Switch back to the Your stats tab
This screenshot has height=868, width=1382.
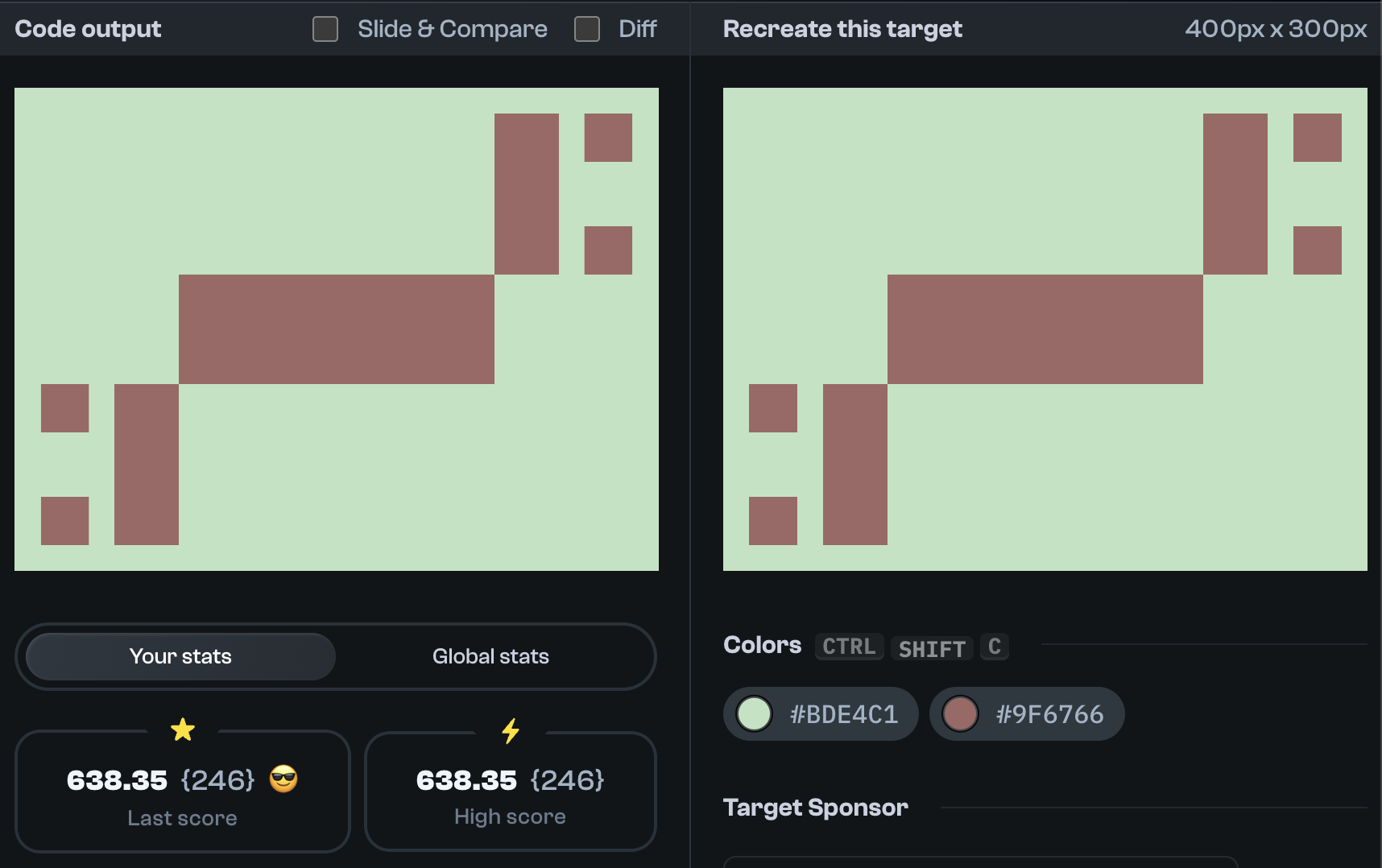coord(180,656)
